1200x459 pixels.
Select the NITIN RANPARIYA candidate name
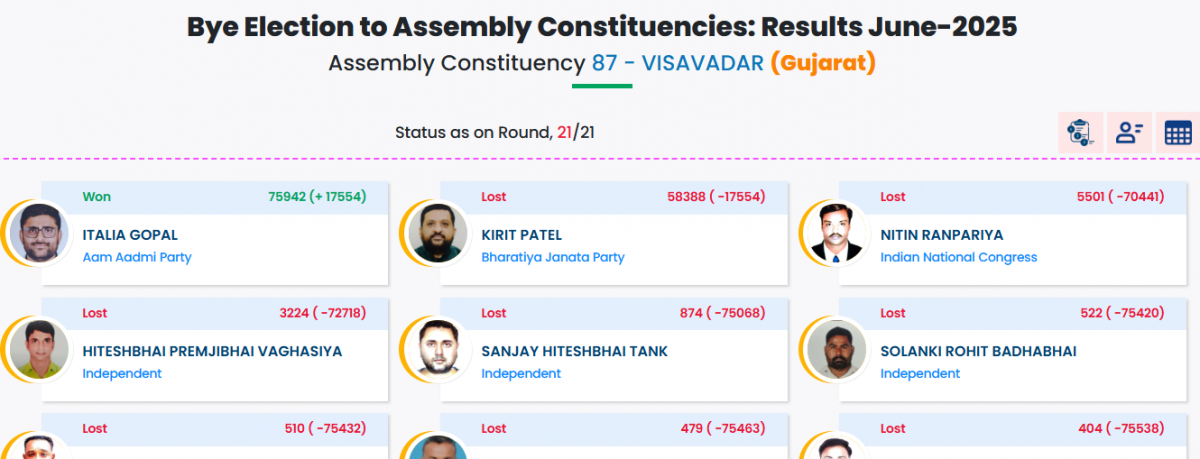pos(942,235)
